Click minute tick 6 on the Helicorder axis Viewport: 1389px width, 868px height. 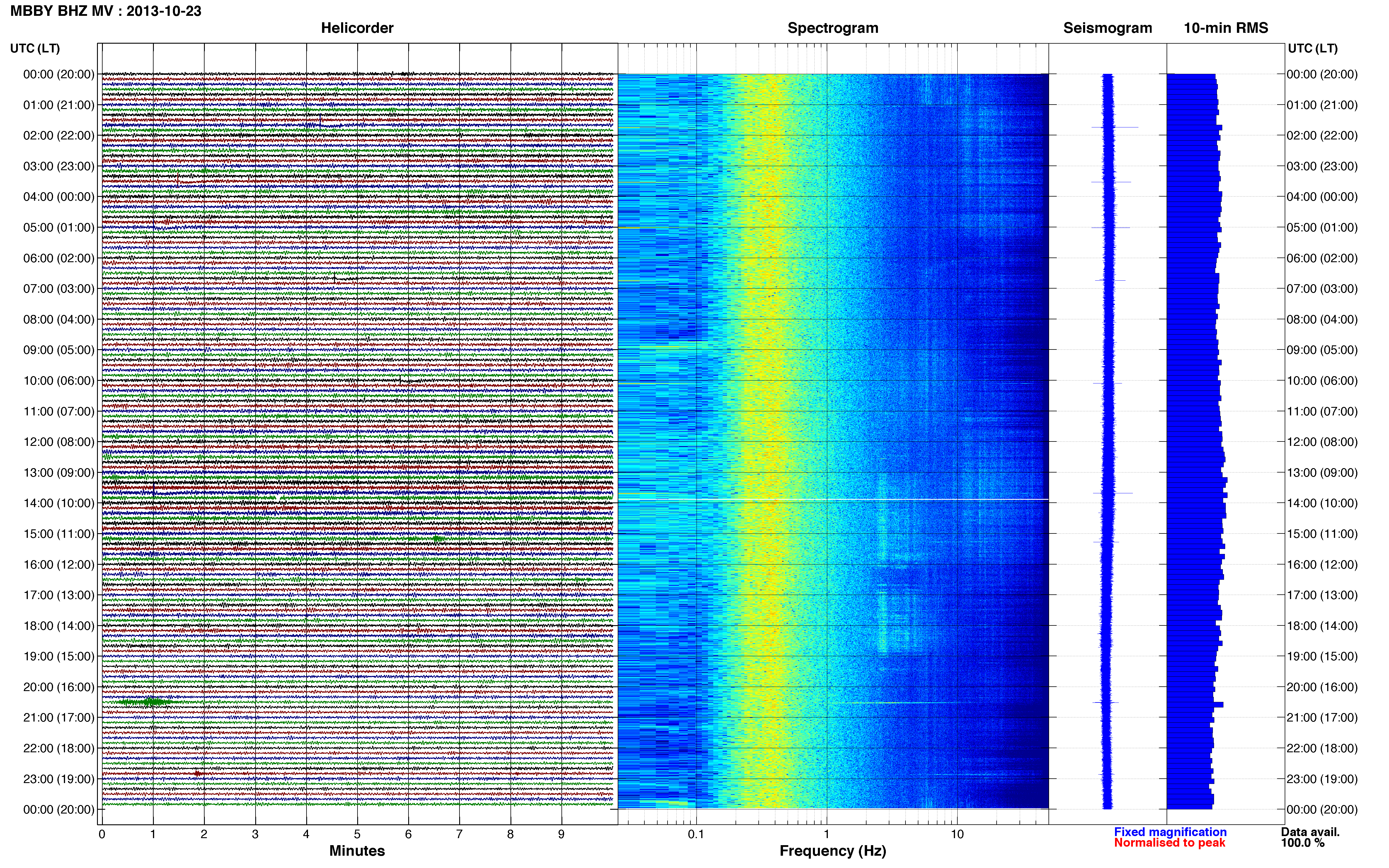(x=408, y=834)
